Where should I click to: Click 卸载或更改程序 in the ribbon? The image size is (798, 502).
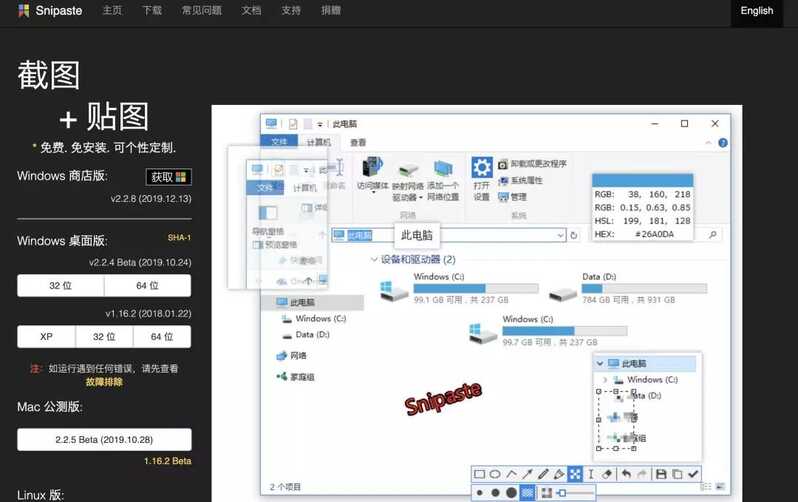pos(532,164)
